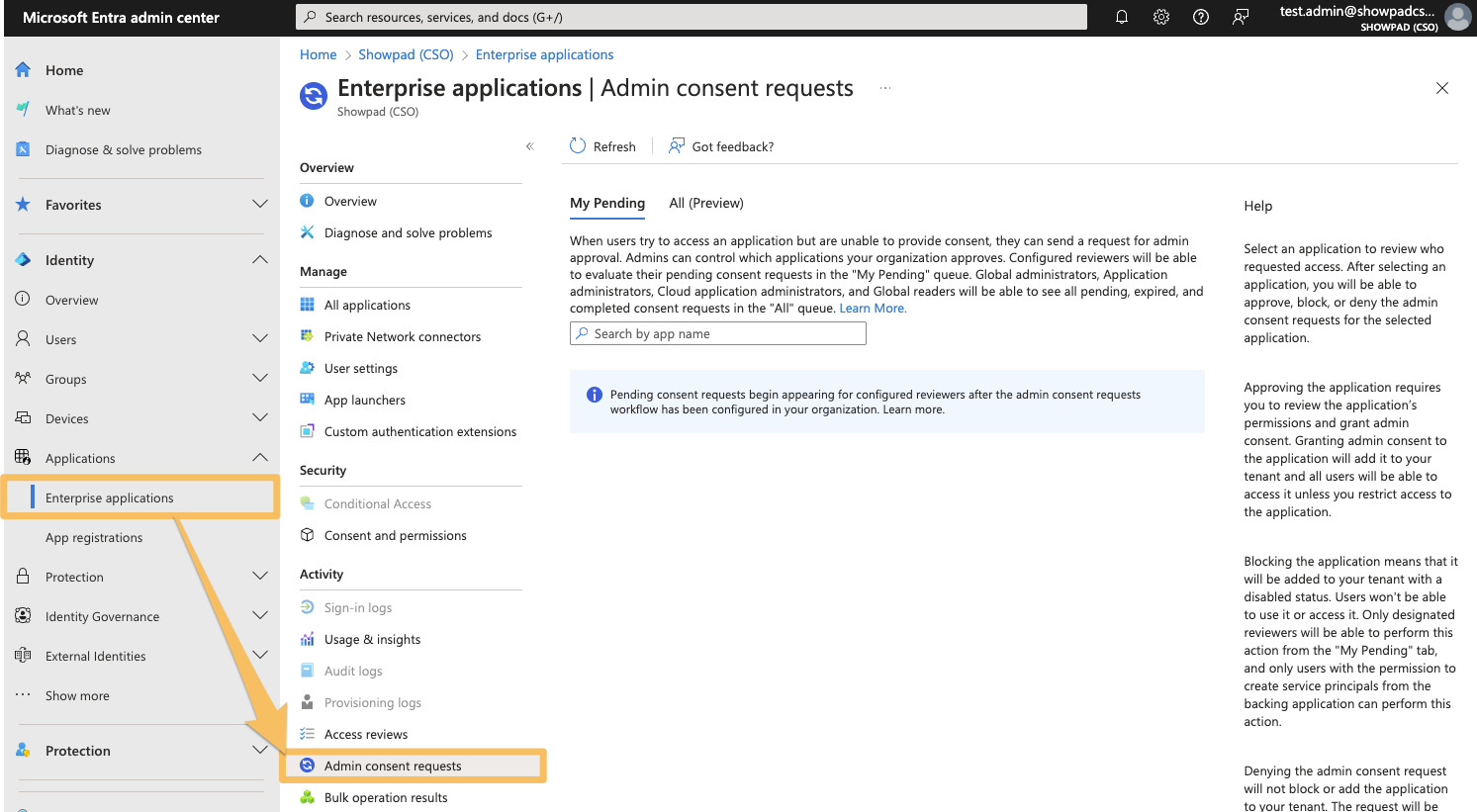Open the account avatar icon
The image size is (1477, 812).
click(1457, 17)
